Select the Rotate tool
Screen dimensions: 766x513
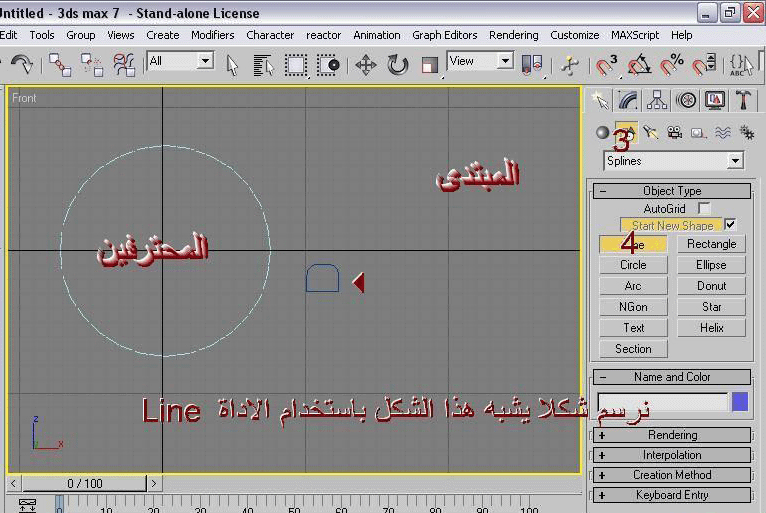(x=398, y=65)
